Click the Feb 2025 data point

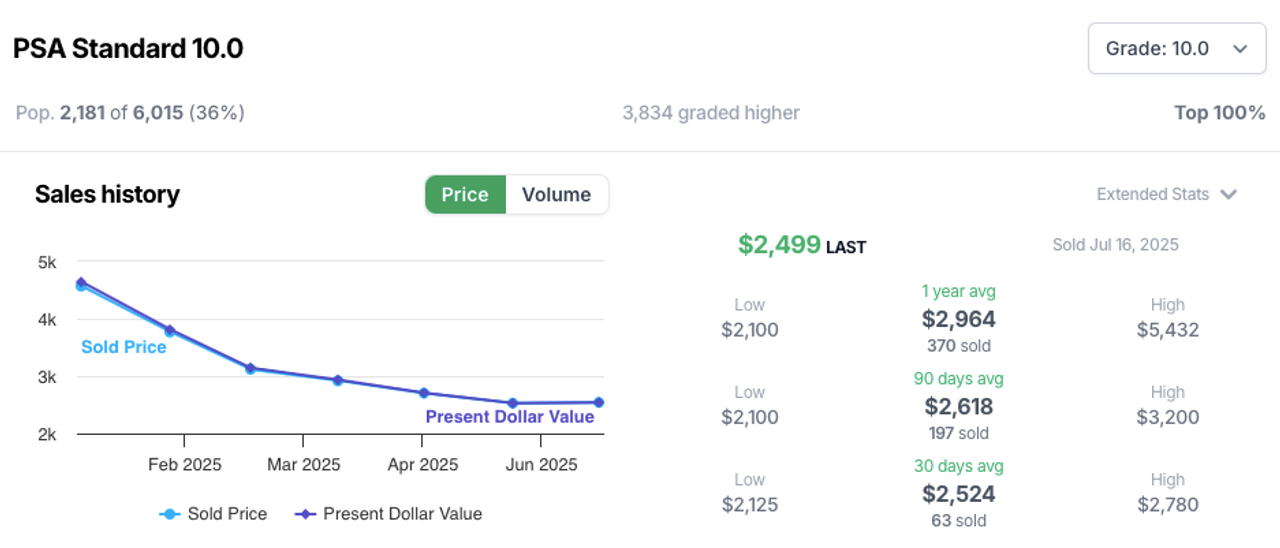point(170,330)
